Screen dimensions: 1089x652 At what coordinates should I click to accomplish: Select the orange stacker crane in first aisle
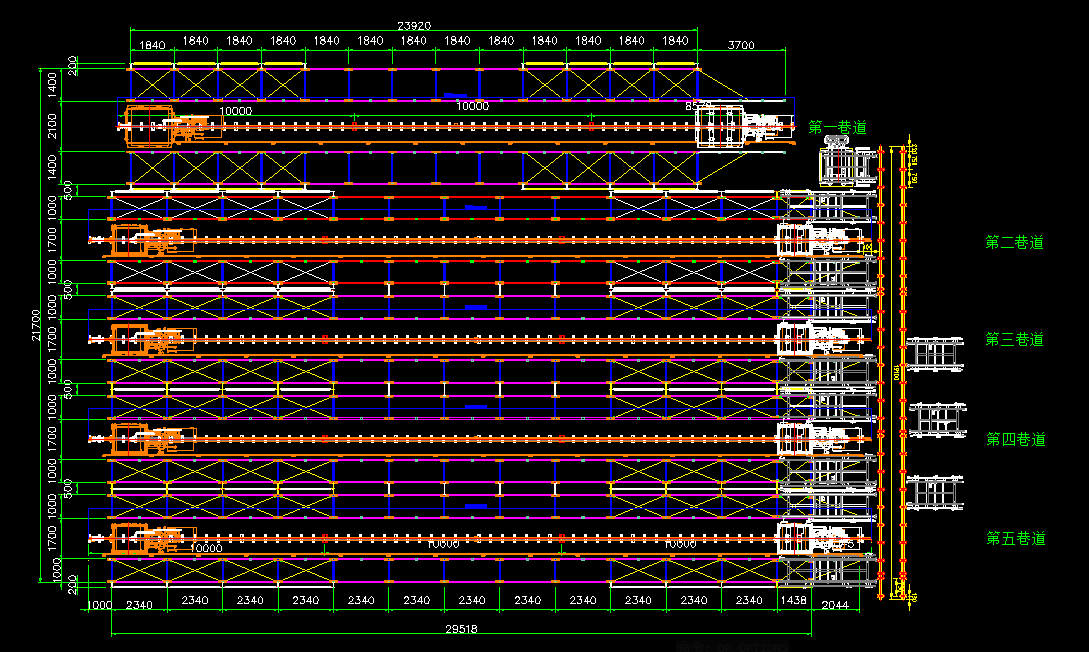point(165,127)
